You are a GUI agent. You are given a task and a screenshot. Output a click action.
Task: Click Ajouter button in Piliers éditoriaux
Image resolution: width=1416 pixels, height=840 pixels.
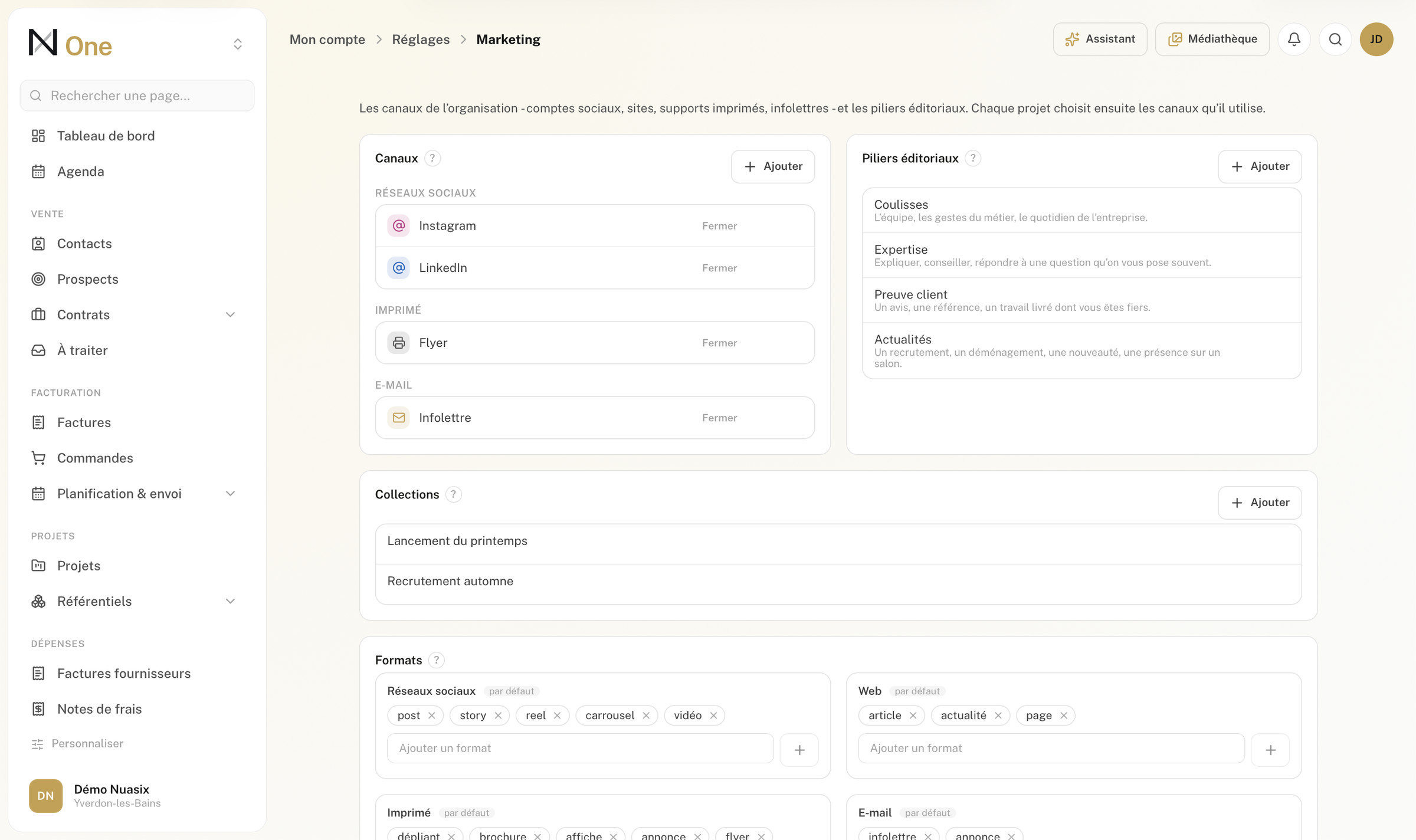(1260, 166)
